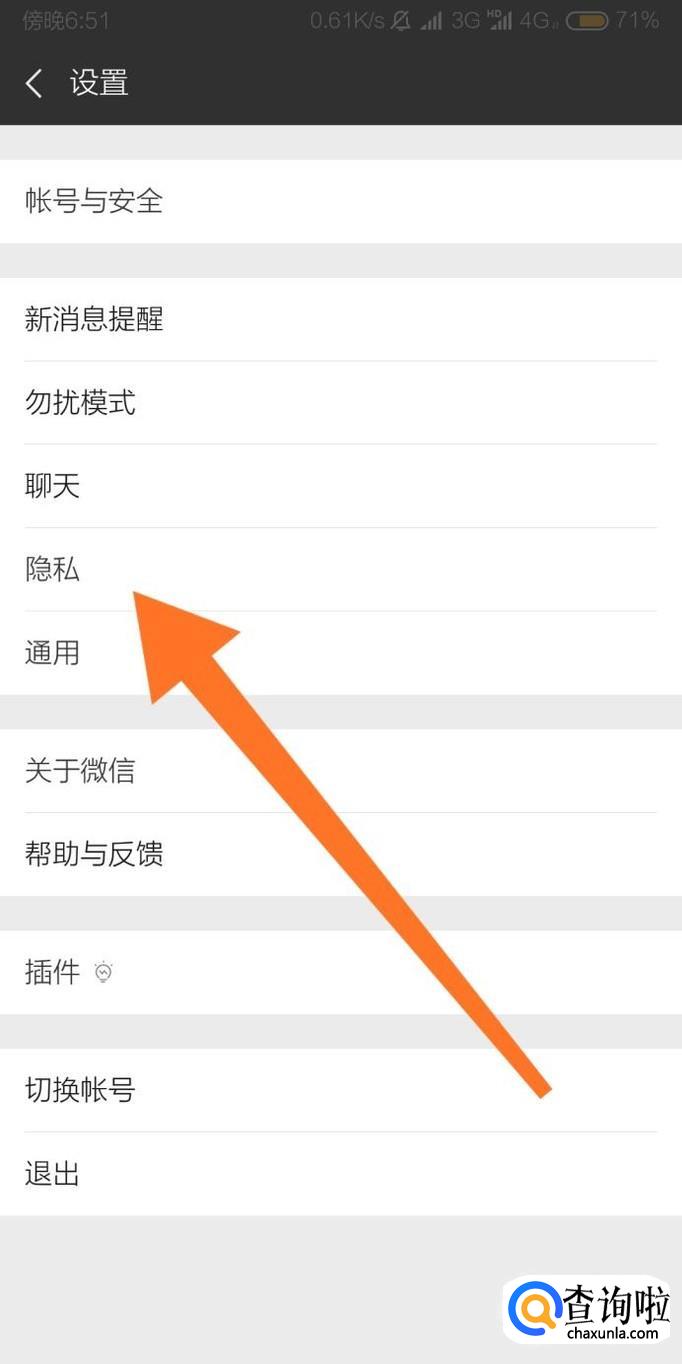The width and height of the screenshot is (682, 1364).
Task: Tap the 3G signal bars icon
Action: 432,21
